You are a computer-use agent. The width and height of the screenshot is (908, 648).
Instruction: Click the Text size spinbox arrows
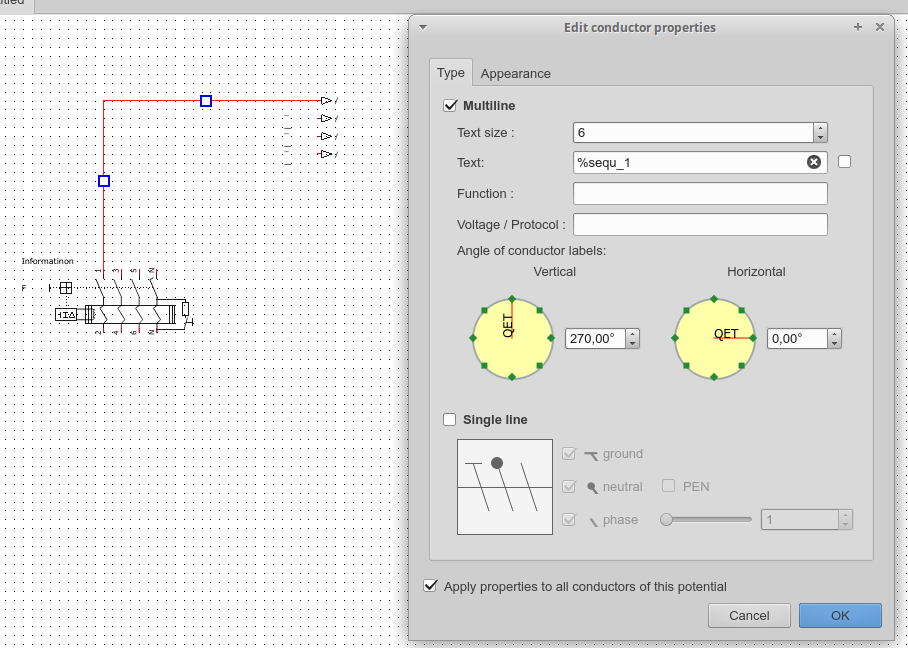820,132
